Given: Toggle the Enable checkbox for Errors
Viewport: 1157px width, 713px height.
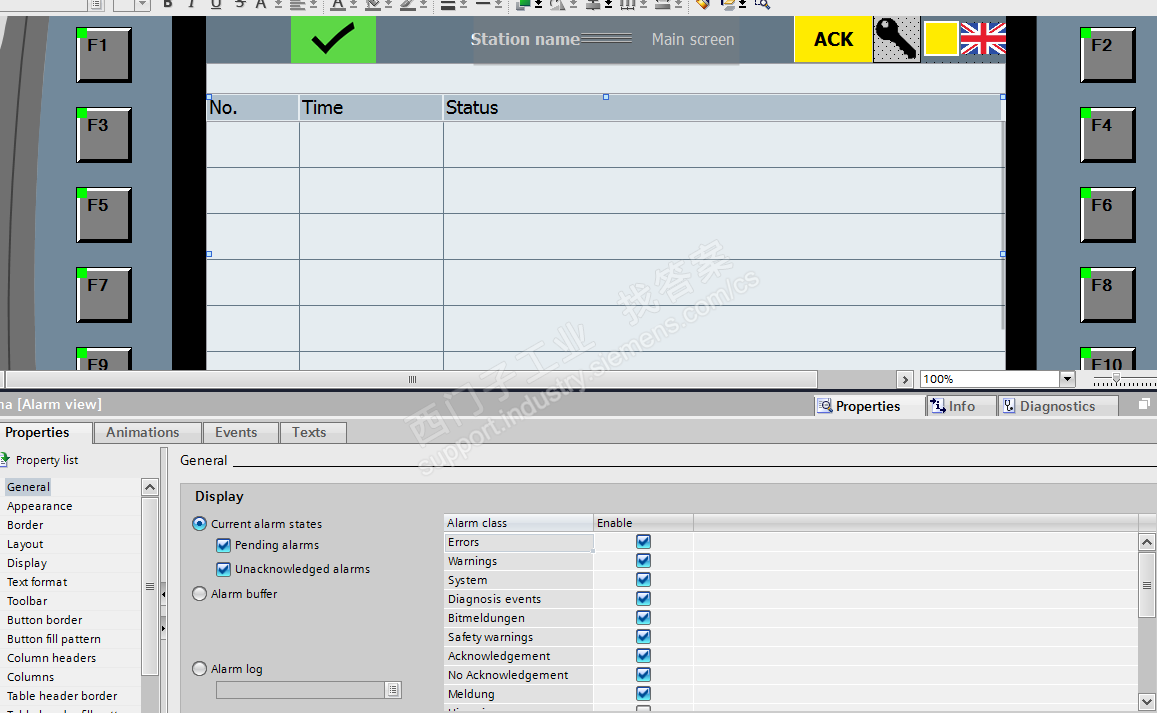Looking at the screenshot, I should [x=643, y=542].
